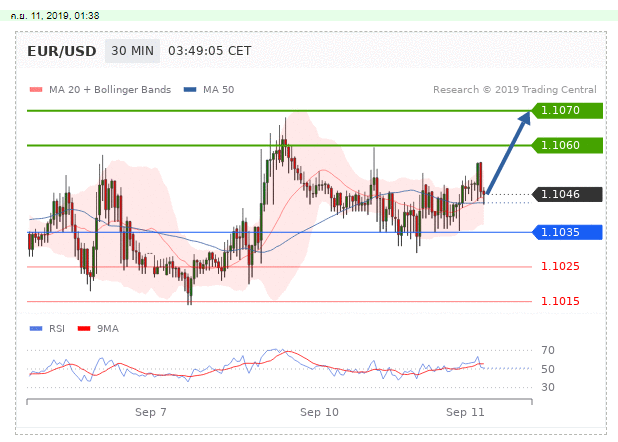The height and width of the screenshot is (442, 618).
Task: Click the Sep 10 date axis label
Action: point(320,411)
